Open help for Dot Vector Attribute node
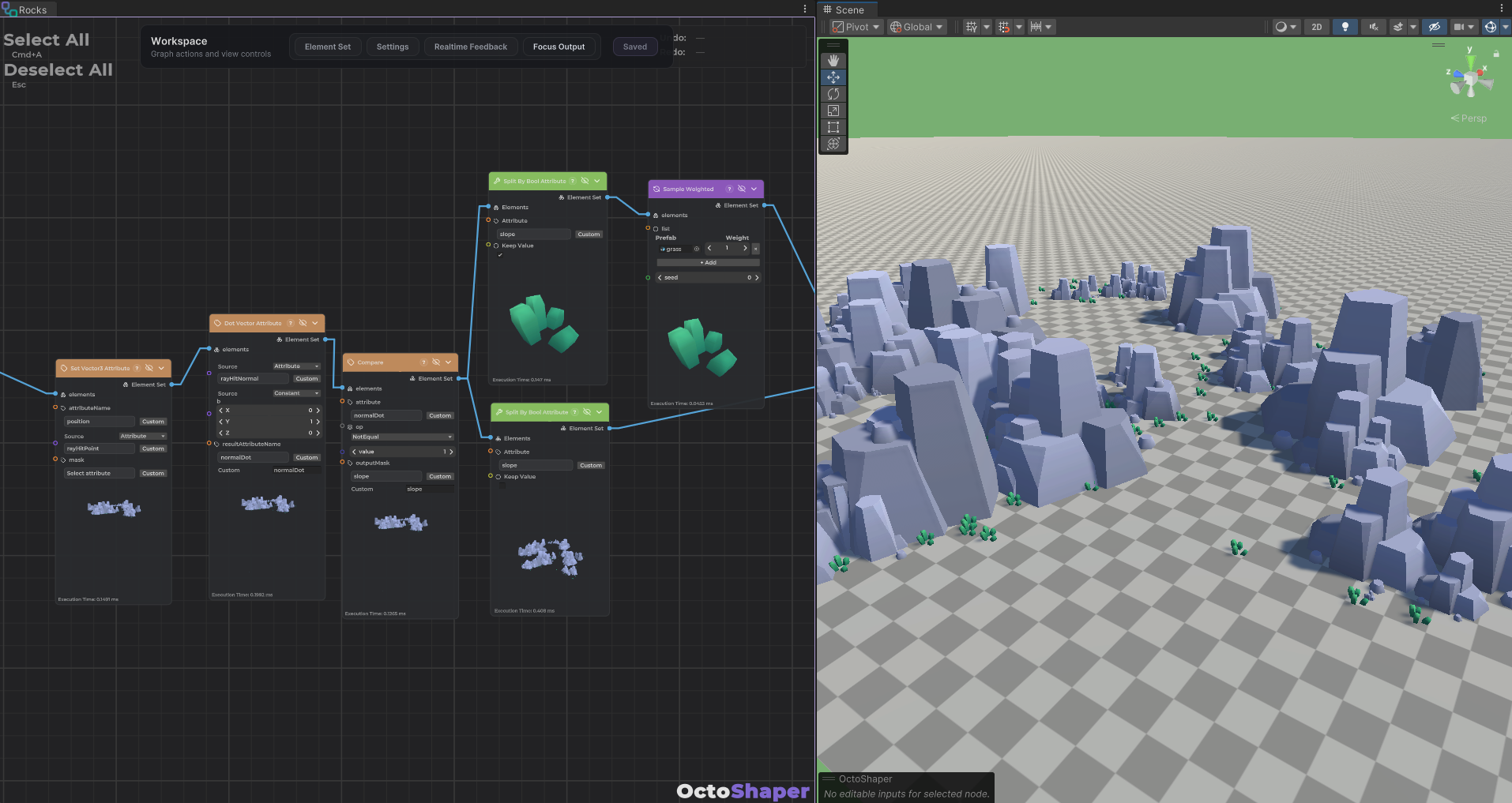This screenshot has width=1512, height=803. coord(291,323)
